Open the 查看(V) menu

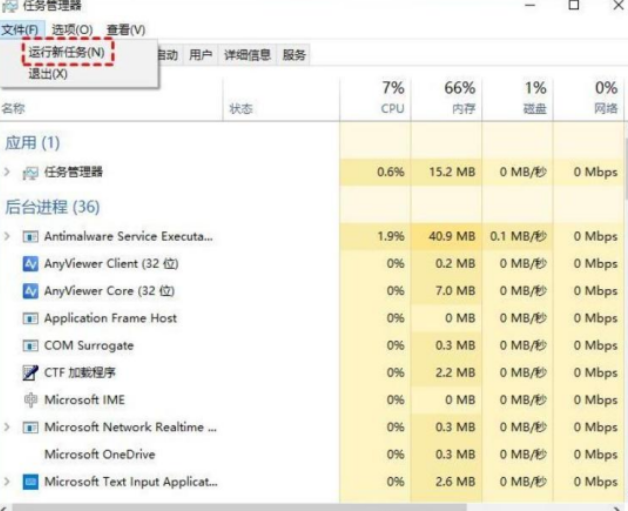point(125,30)
